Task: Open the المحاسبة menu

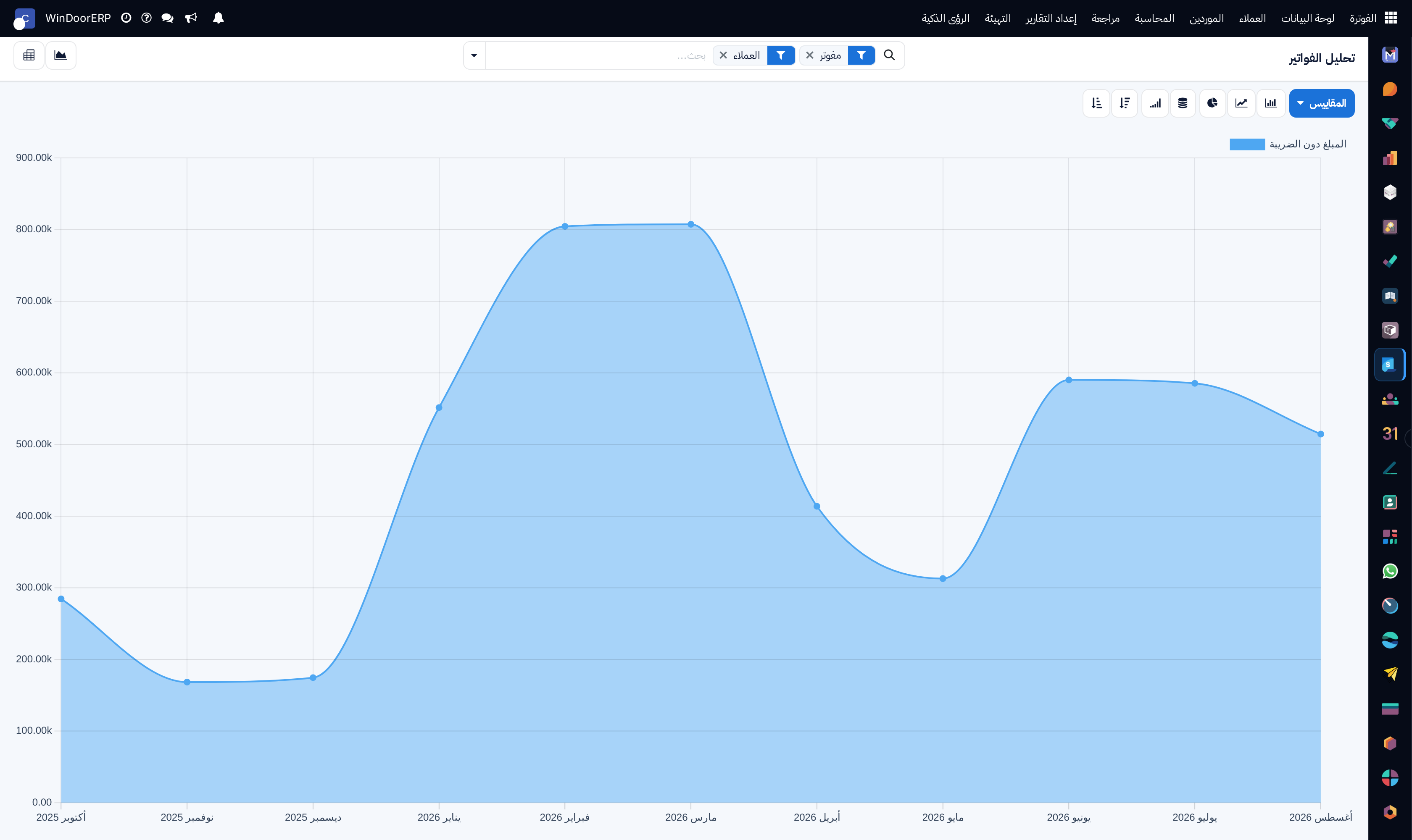Action: 1154,18
